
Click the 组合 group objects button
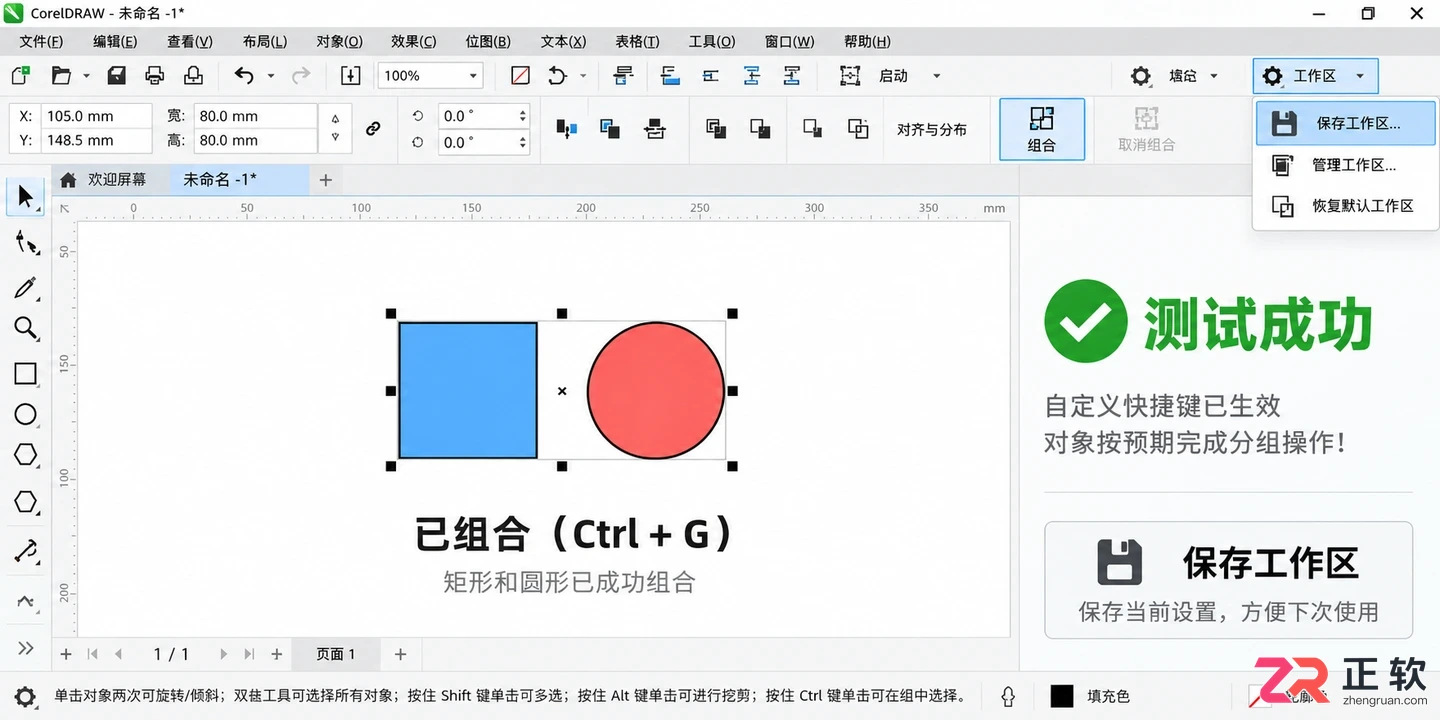[1042, 130]
